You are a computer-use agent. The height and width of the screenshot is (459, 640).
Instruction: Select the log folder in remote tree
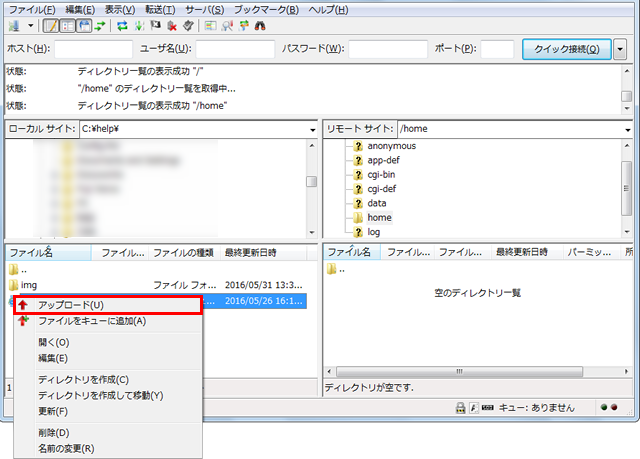[x=373, y=232]
